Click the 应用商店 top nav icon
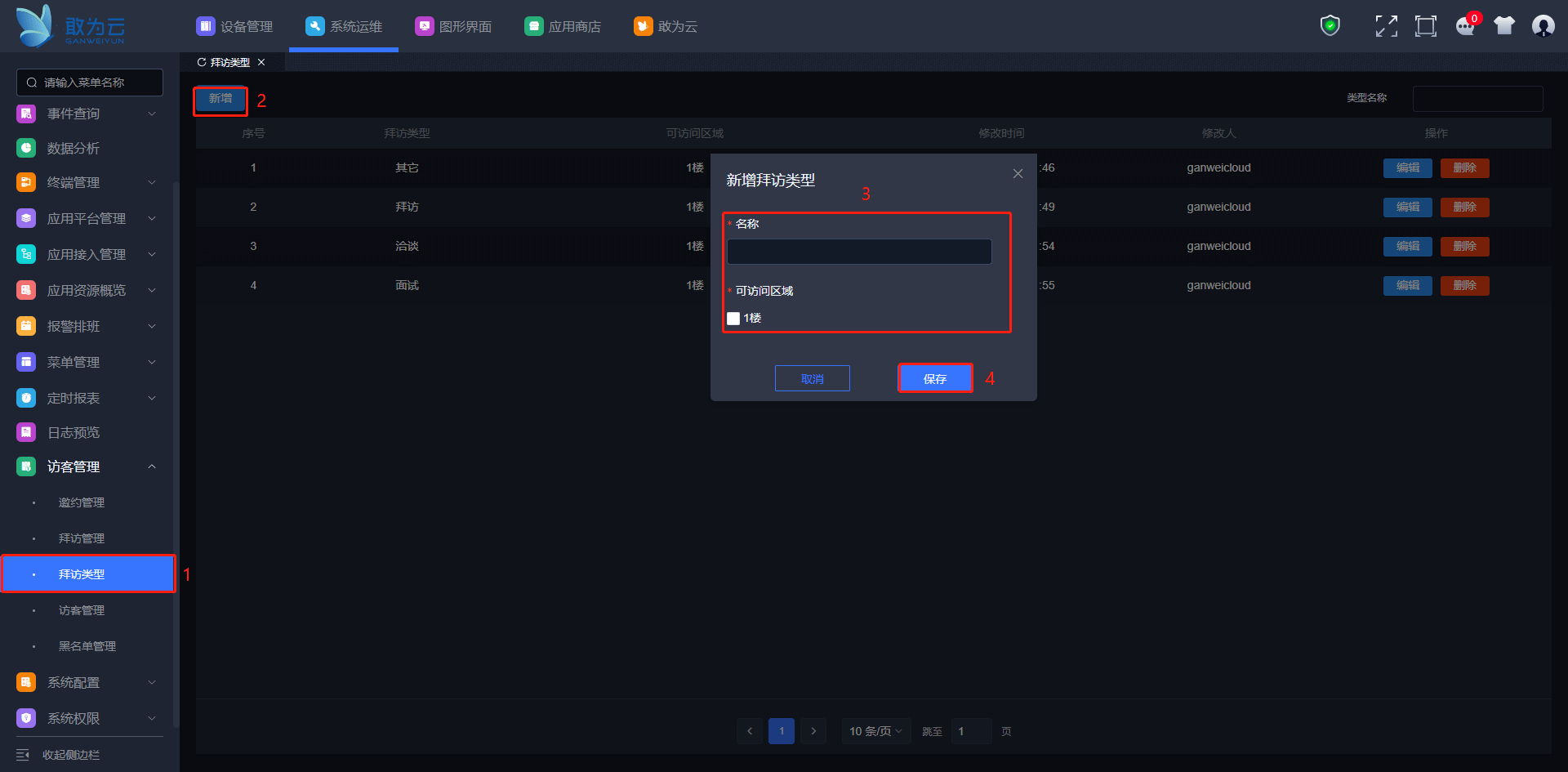1568x772 pixels. pyautogui.click(x=533, y=26)
